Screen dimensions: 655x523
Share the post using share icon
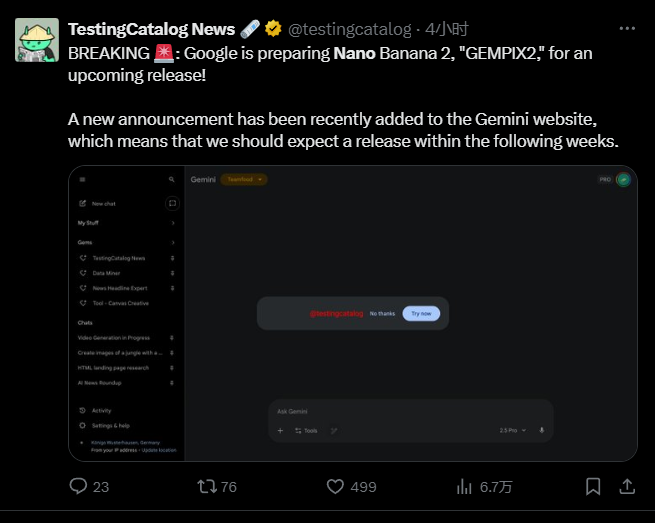point(627,486)
